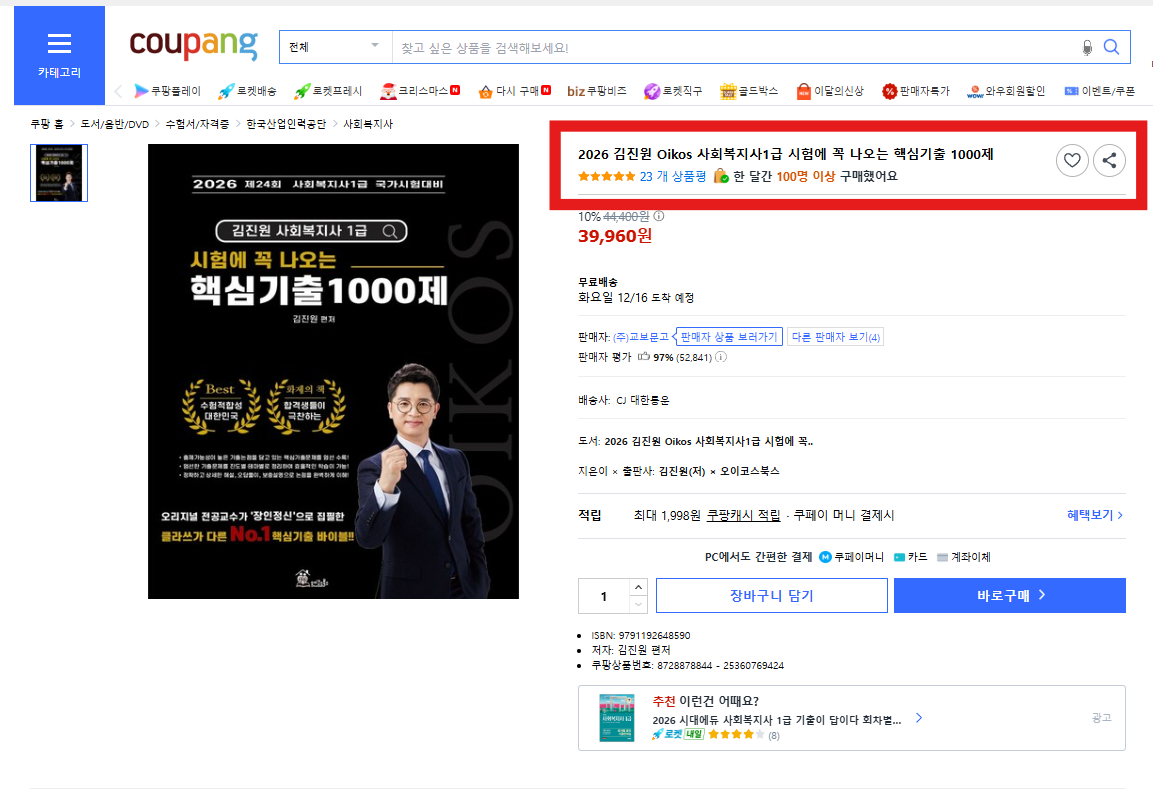Click the product title text
This screenshot has height=812, width=1153.
tap(785, 154)
